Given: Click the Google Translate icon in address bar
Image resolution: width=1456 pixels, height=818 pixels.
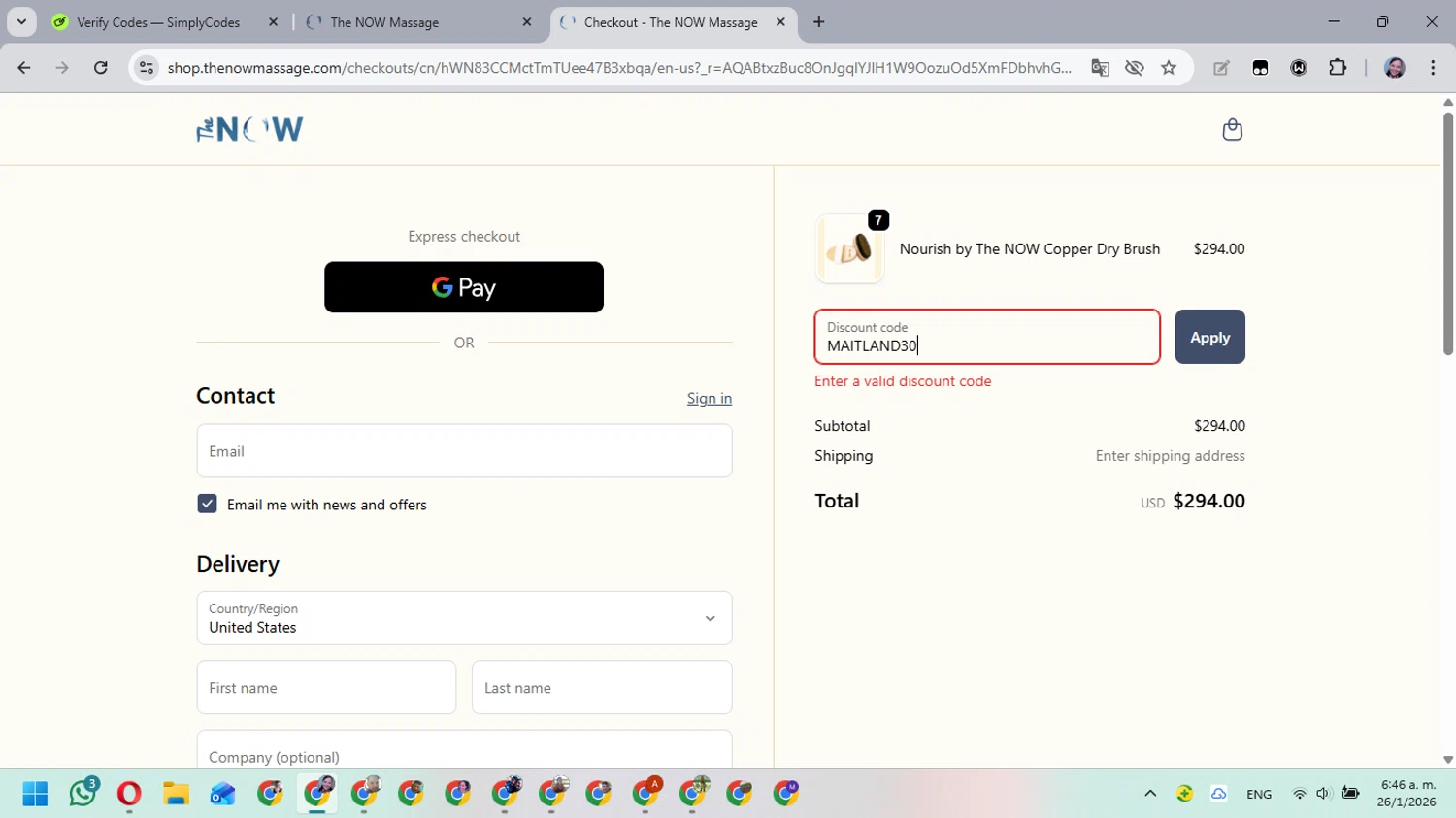Looking at the screenshot, I should click(1100, 68).
